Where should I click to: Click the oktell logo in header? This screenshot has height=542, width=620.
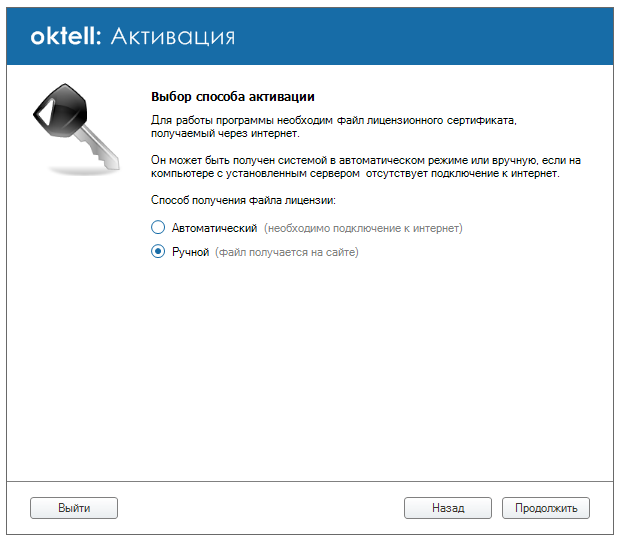click(x=65, y=36)
